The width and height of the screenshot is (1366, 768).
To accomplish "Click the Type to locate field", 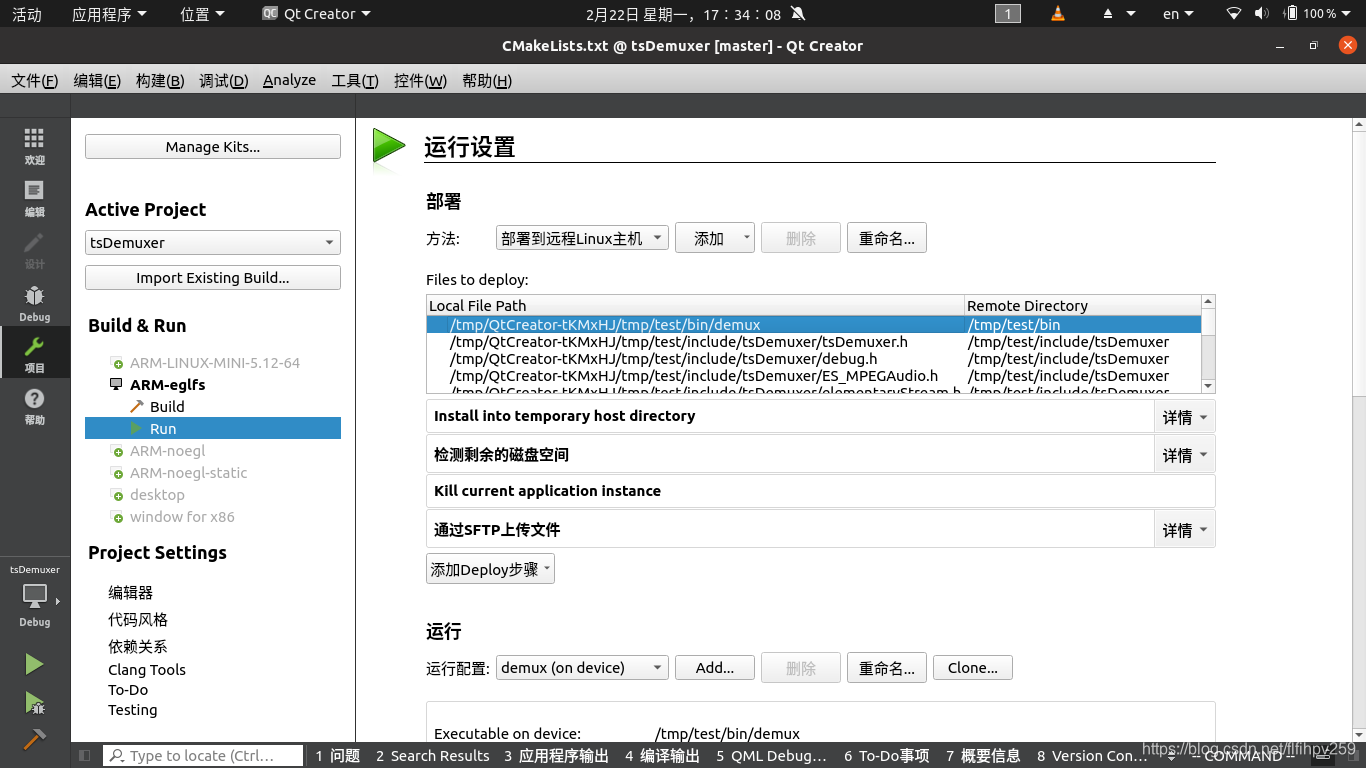I will [x=203, y=756].
